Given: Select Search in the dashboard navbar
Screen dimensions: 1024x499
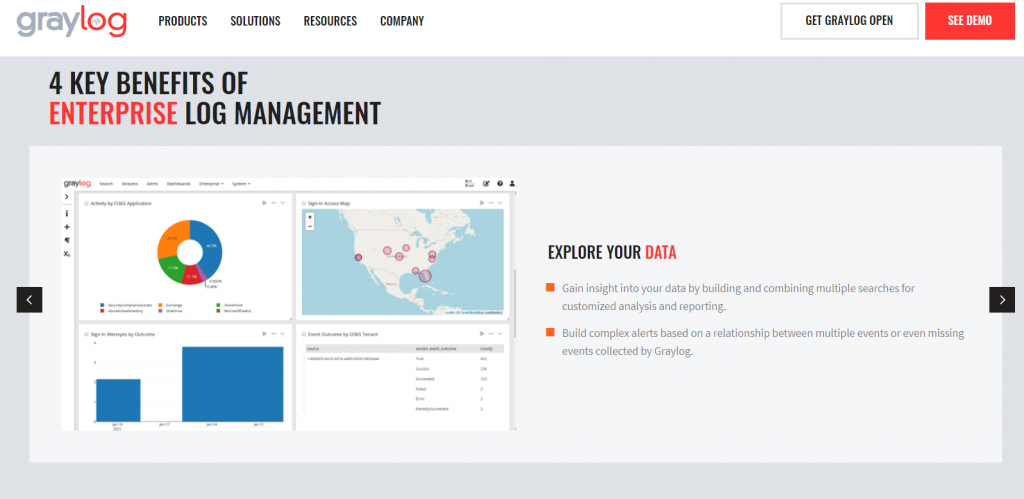Looking at the screenshot, I should (106, 184).
